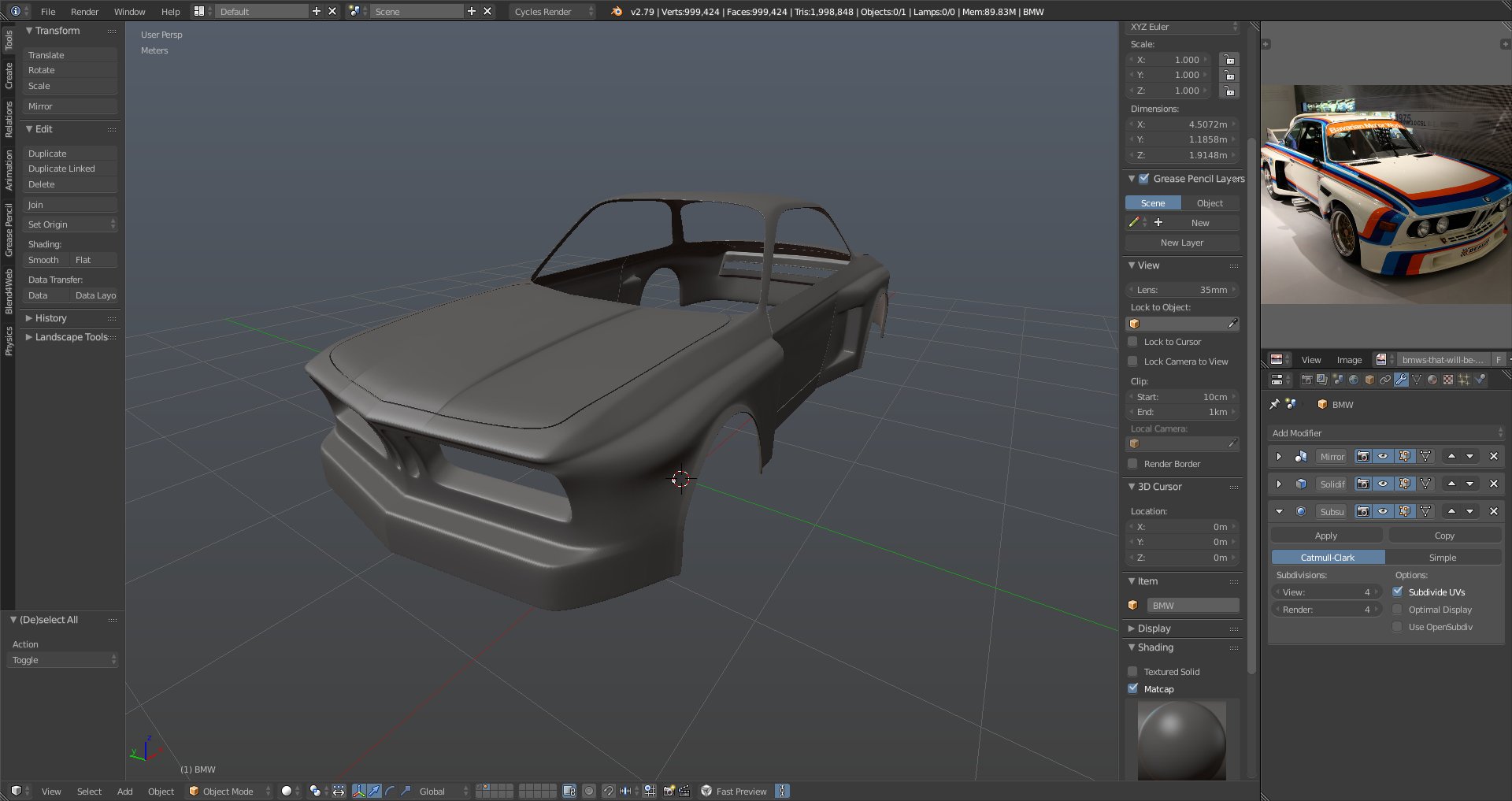Open the Add Modifier dropdown
Image resolution: width=1512 pixels, height=801 pixels.
pyautogui.click(x=1386, y=432)
